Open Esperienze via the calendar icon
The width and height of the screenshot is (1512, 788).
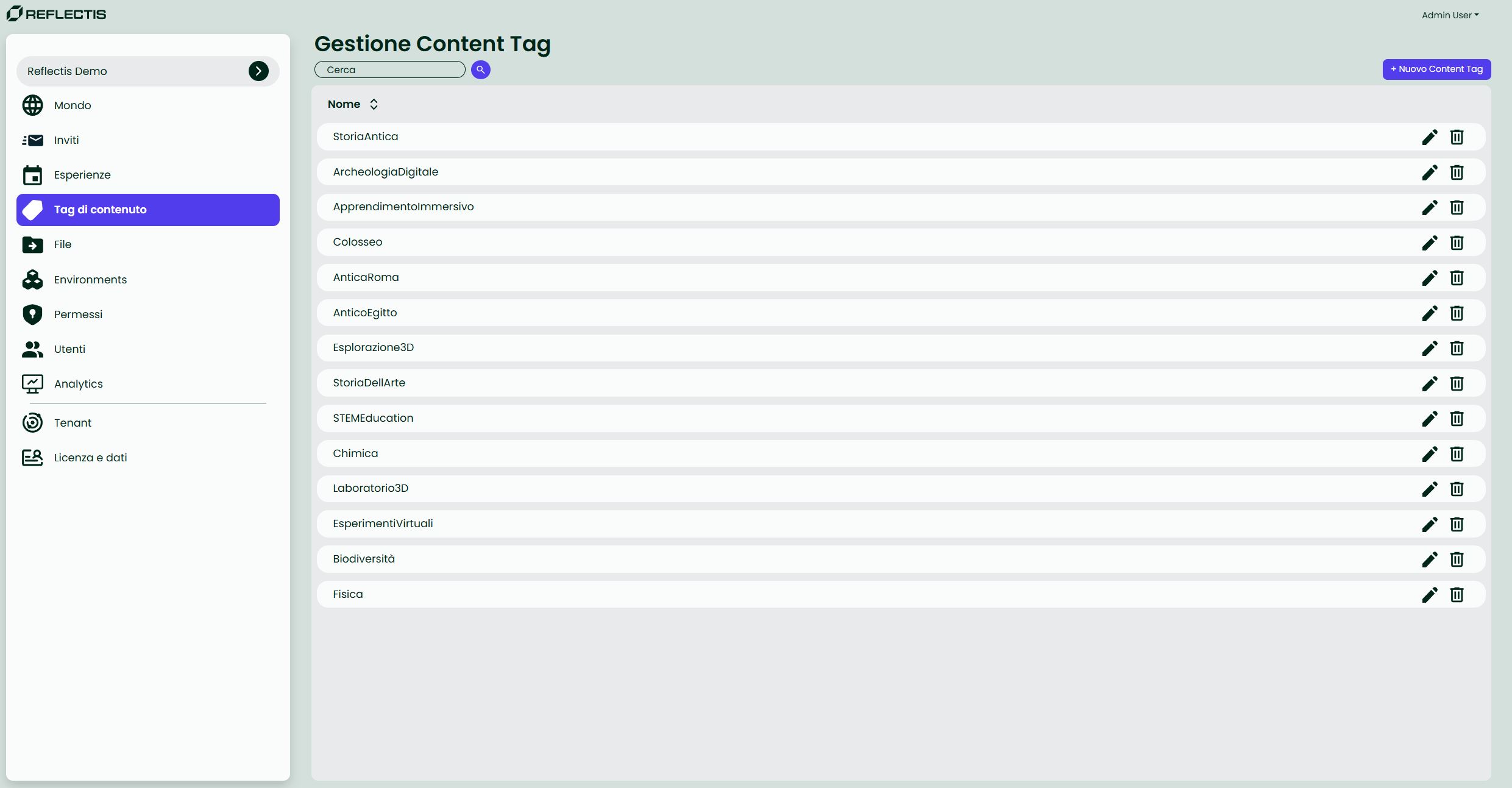(32, 174)
